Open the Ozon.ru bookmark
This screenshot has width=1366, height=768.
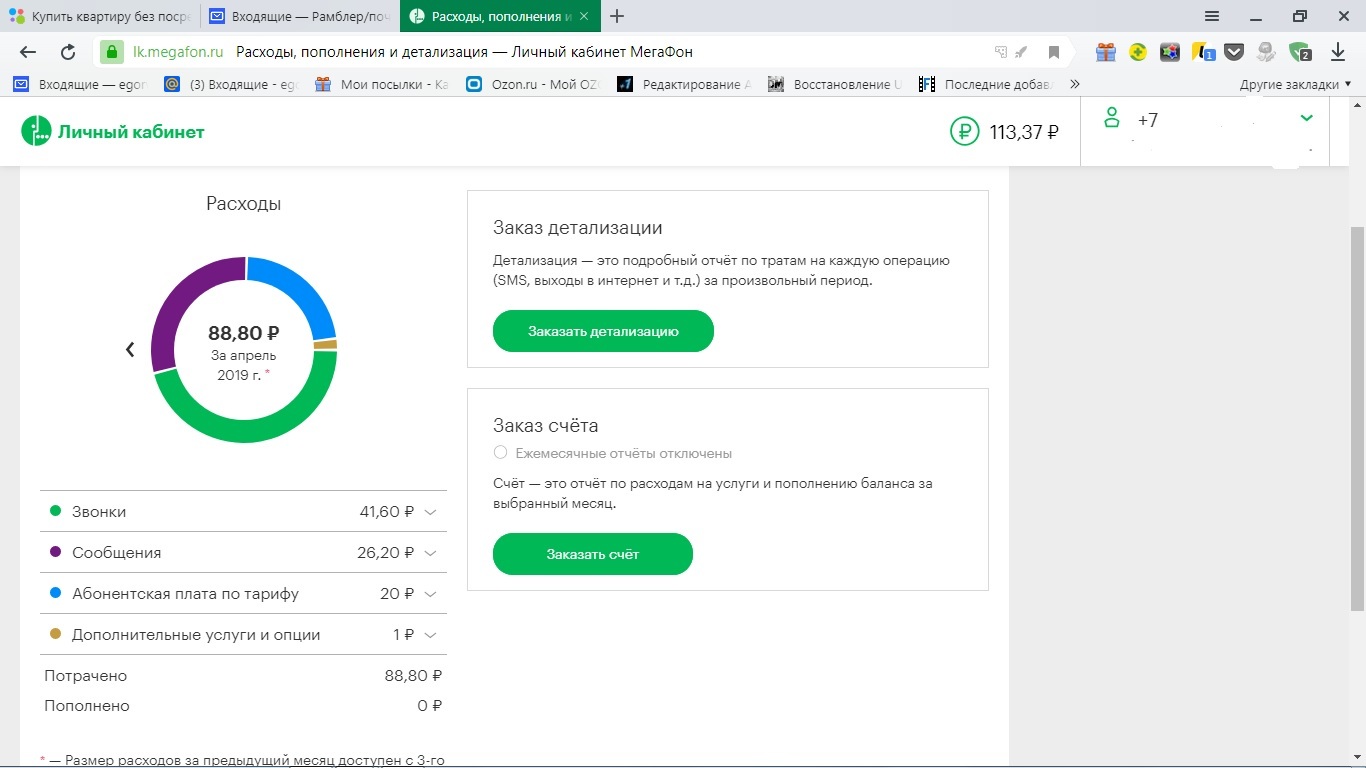pos(533,84)
